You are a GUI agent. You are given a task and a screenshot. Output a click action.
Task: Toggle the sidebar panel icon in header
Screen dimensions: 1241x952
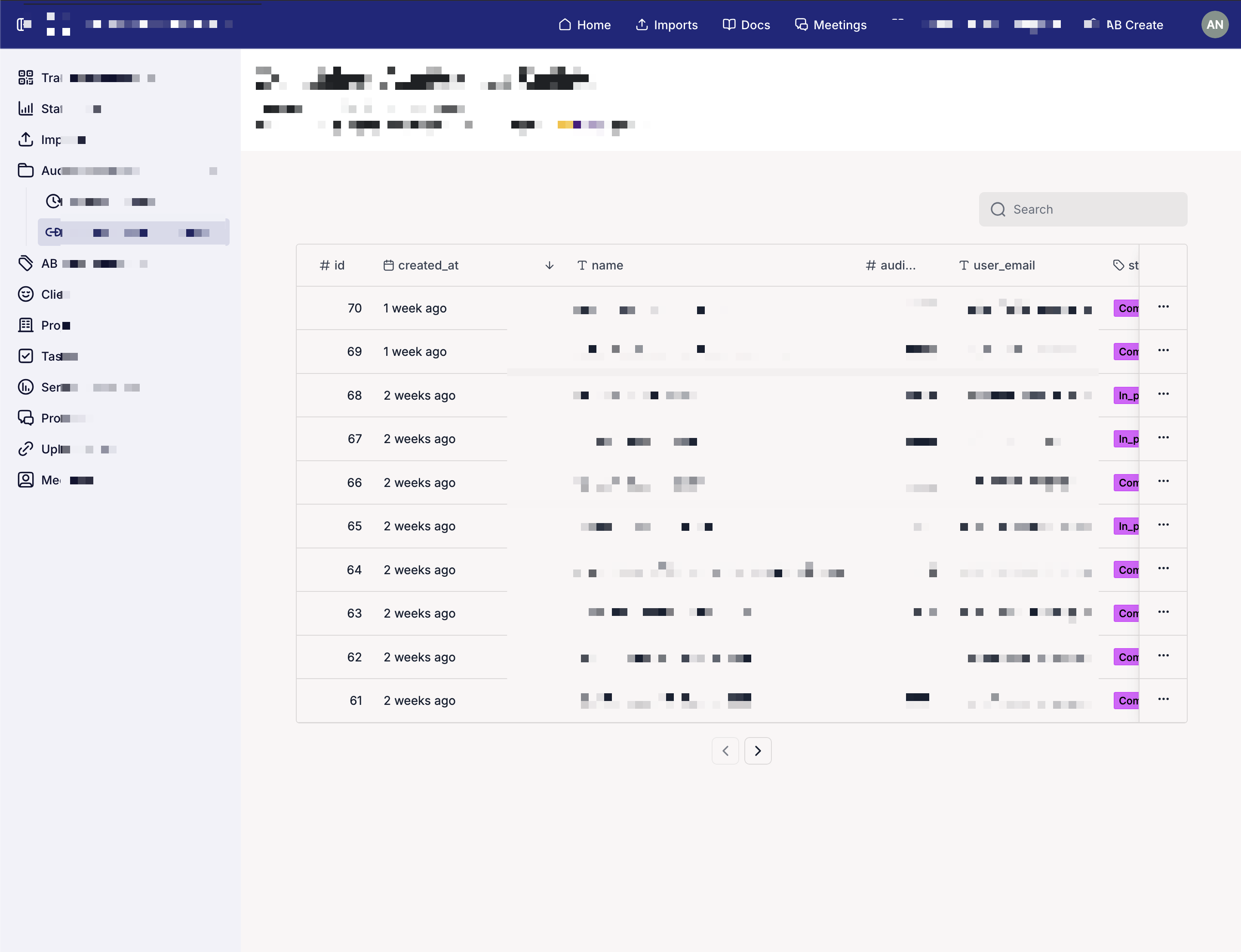click(x=23, y=24)
